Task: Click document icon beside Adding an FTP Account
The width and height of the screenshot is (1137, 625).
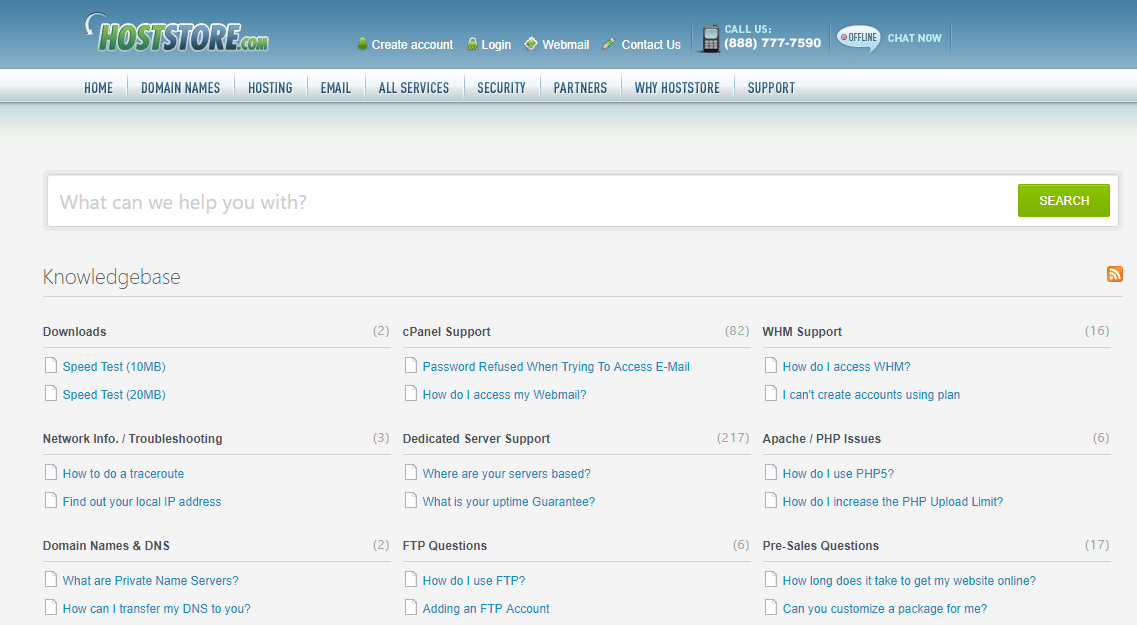Action: [411, 608]
